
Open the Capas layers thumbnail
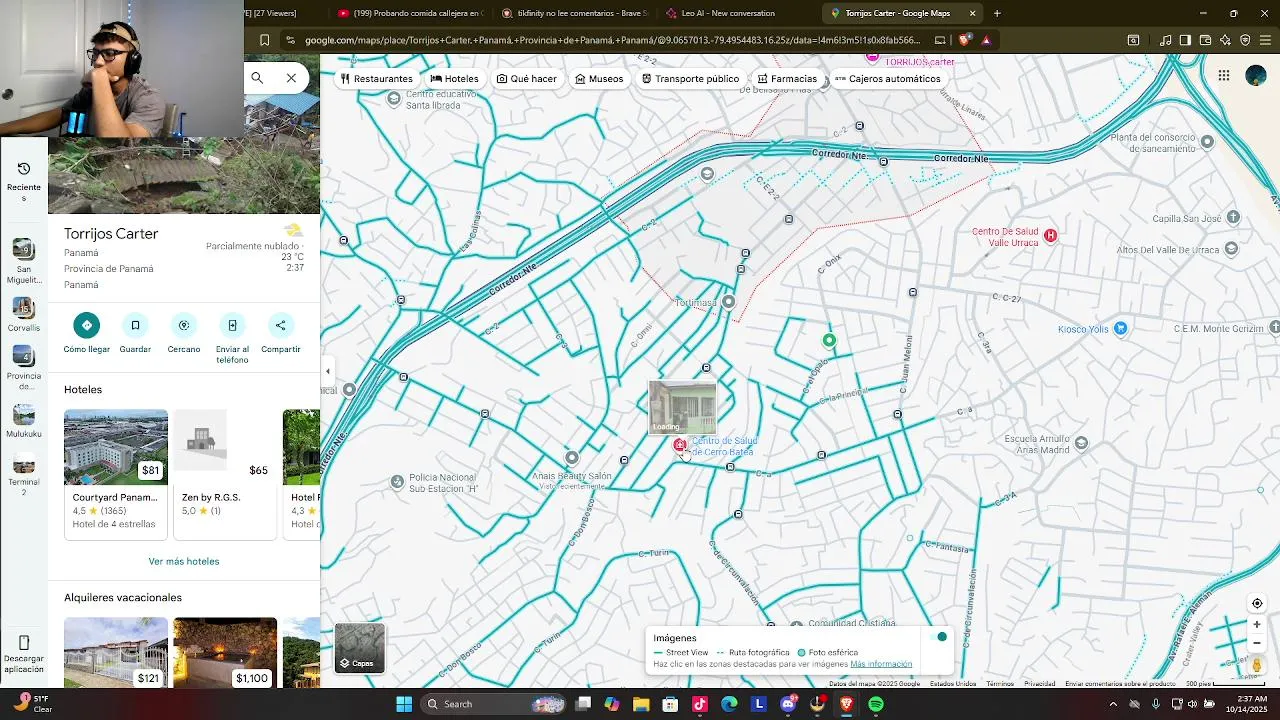pos(360,648)
